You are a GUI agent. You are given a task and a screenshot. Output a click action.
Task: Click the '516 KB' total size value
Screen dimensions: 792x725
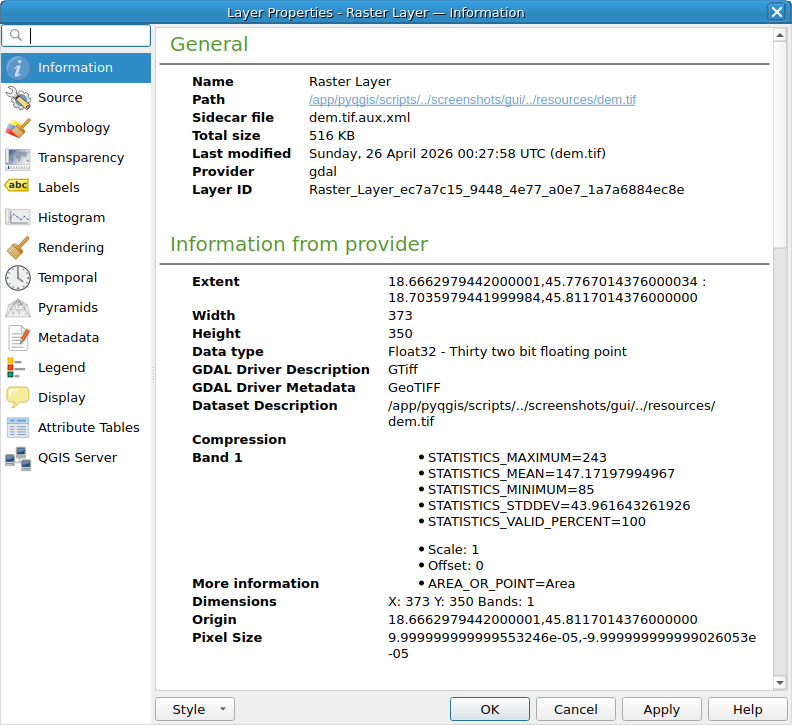tap(331, 136)
